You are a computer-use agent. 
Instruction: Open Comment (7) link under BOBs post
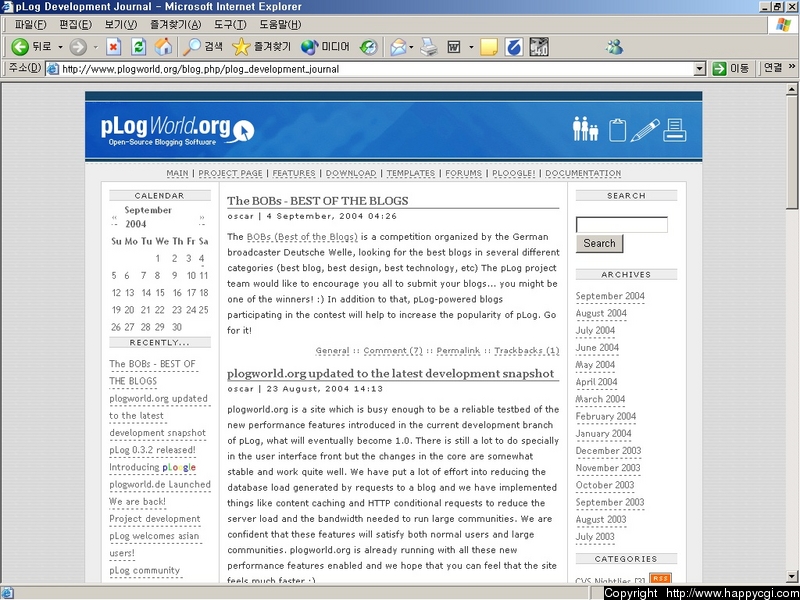393,351
